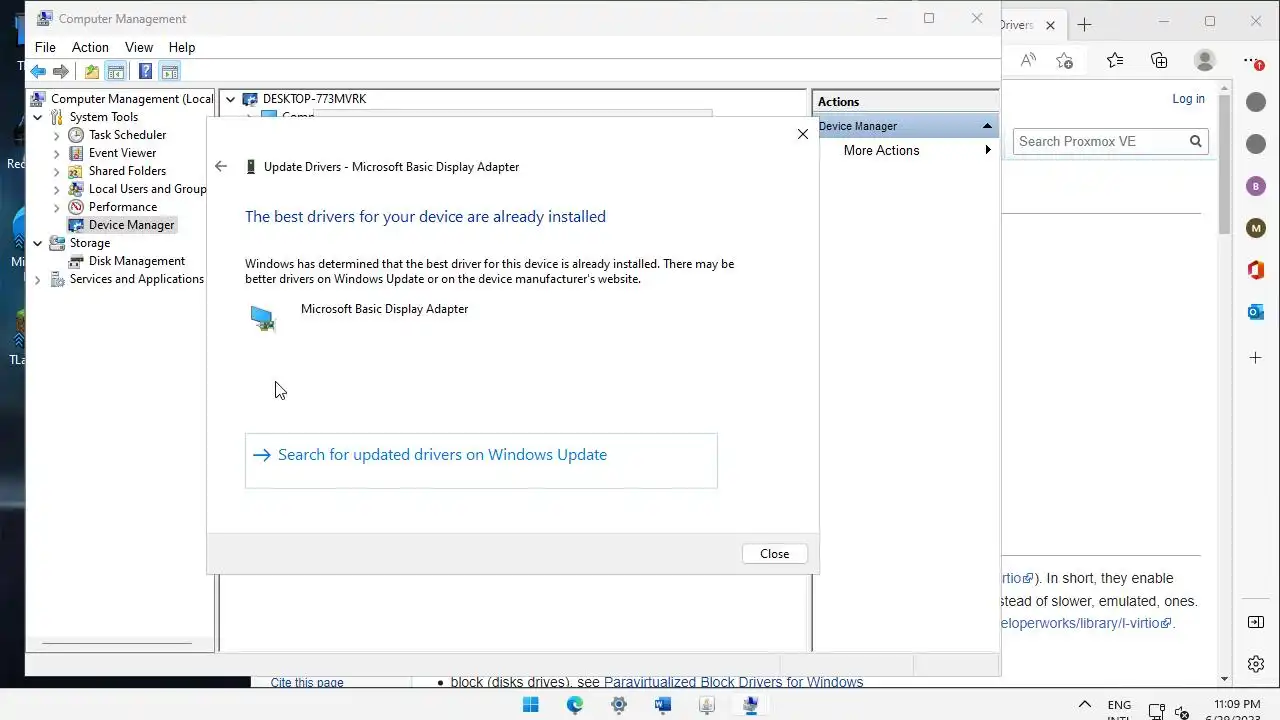Expand the Performance node
1280x720 pixels.
tap(57, 207)
